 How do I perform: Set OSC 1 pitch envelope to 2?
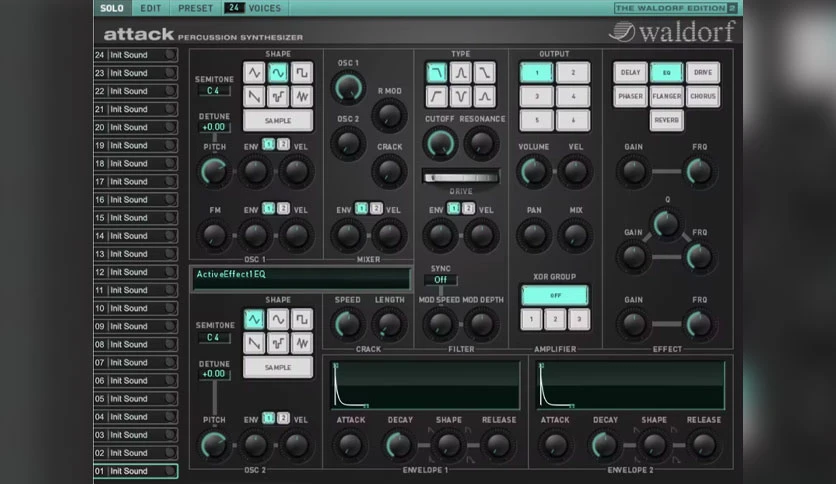click(283, 144)
